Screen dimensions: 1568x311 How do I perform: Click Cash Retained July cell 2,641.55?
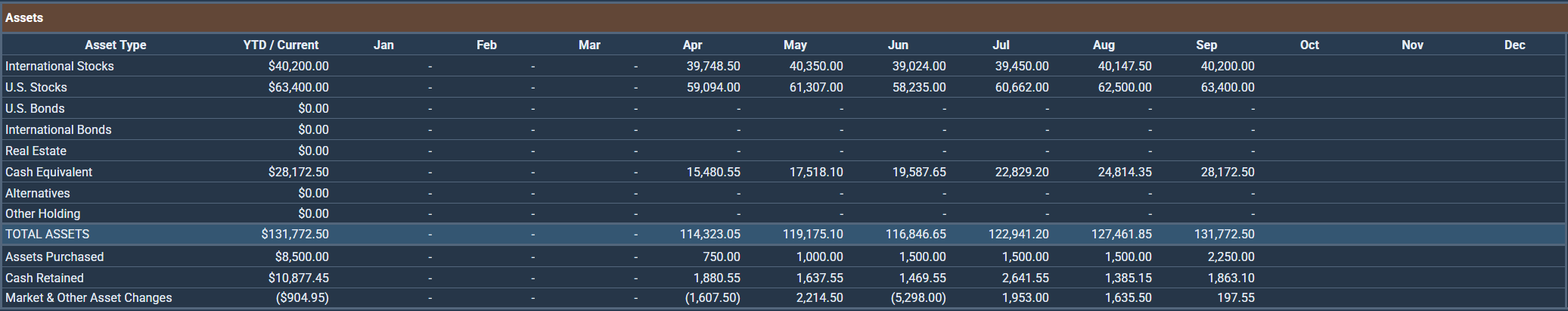click(x=1026, y=278)
